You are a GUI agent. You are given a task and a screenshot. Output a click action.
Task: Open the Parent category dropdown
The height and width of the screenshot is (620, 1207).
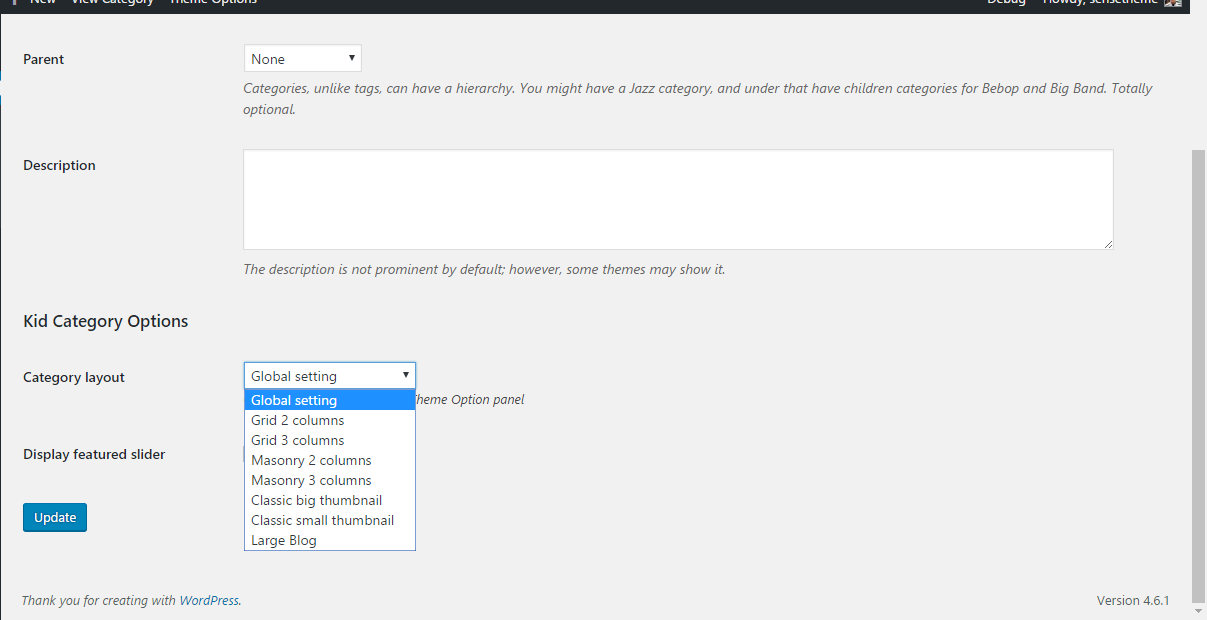pos(302,59)
